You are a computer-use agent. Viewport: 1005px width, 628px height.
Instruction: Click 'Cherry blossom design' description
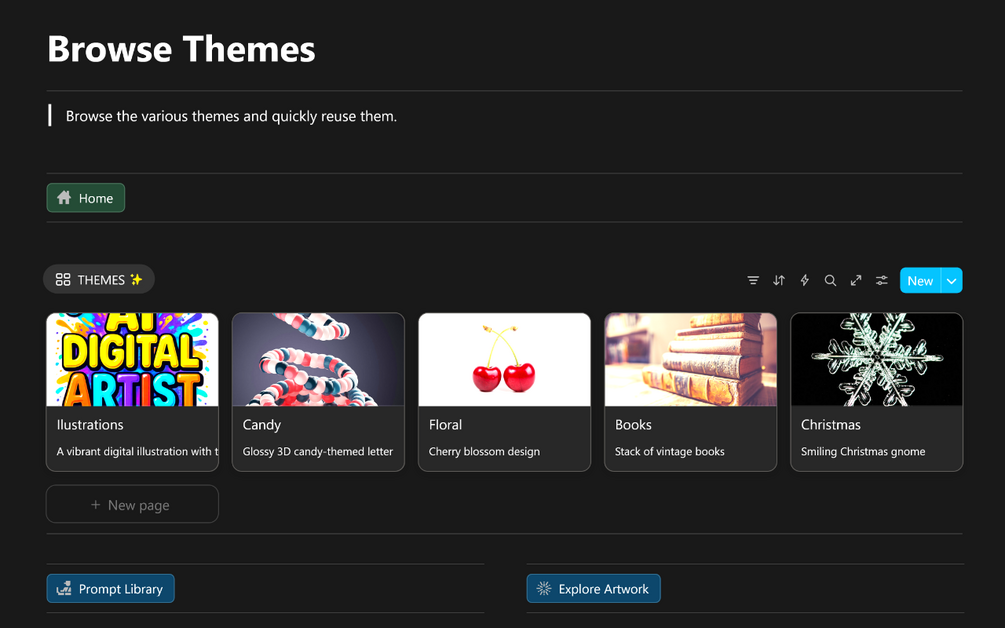coord(484,452)
